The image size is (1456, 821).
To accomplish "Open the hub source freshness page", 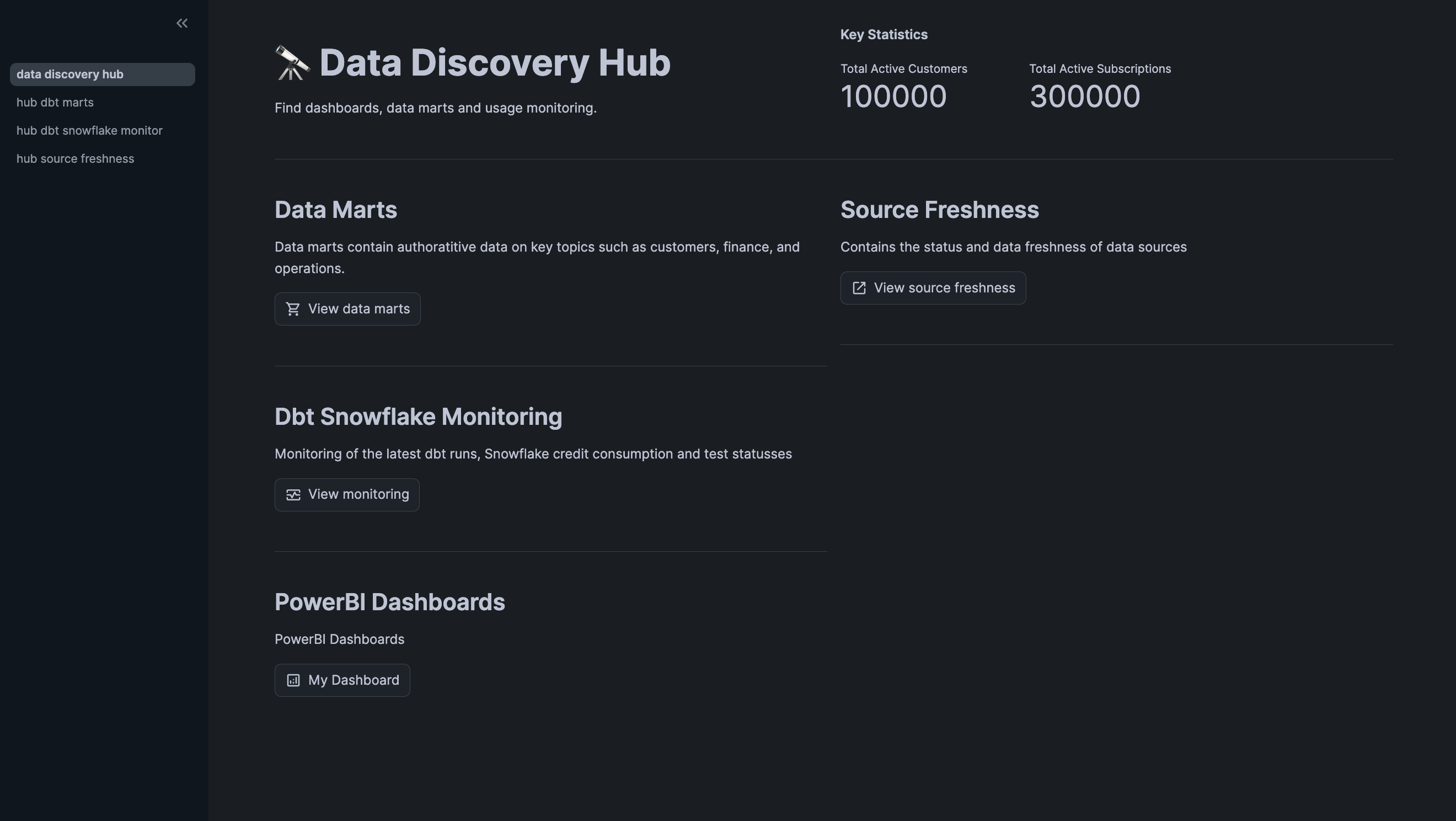I will [x=75, y=158].
